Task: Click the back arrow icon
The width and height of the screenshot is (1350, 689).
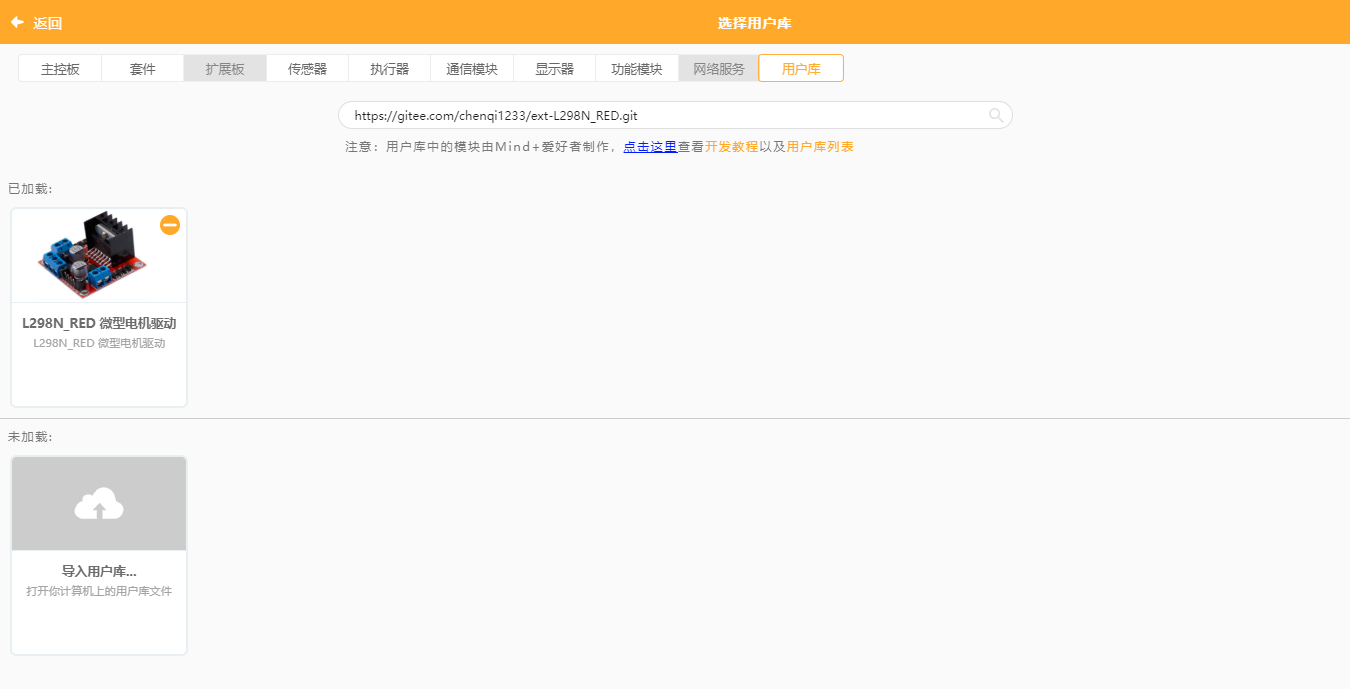Action: tap(17, 22)
